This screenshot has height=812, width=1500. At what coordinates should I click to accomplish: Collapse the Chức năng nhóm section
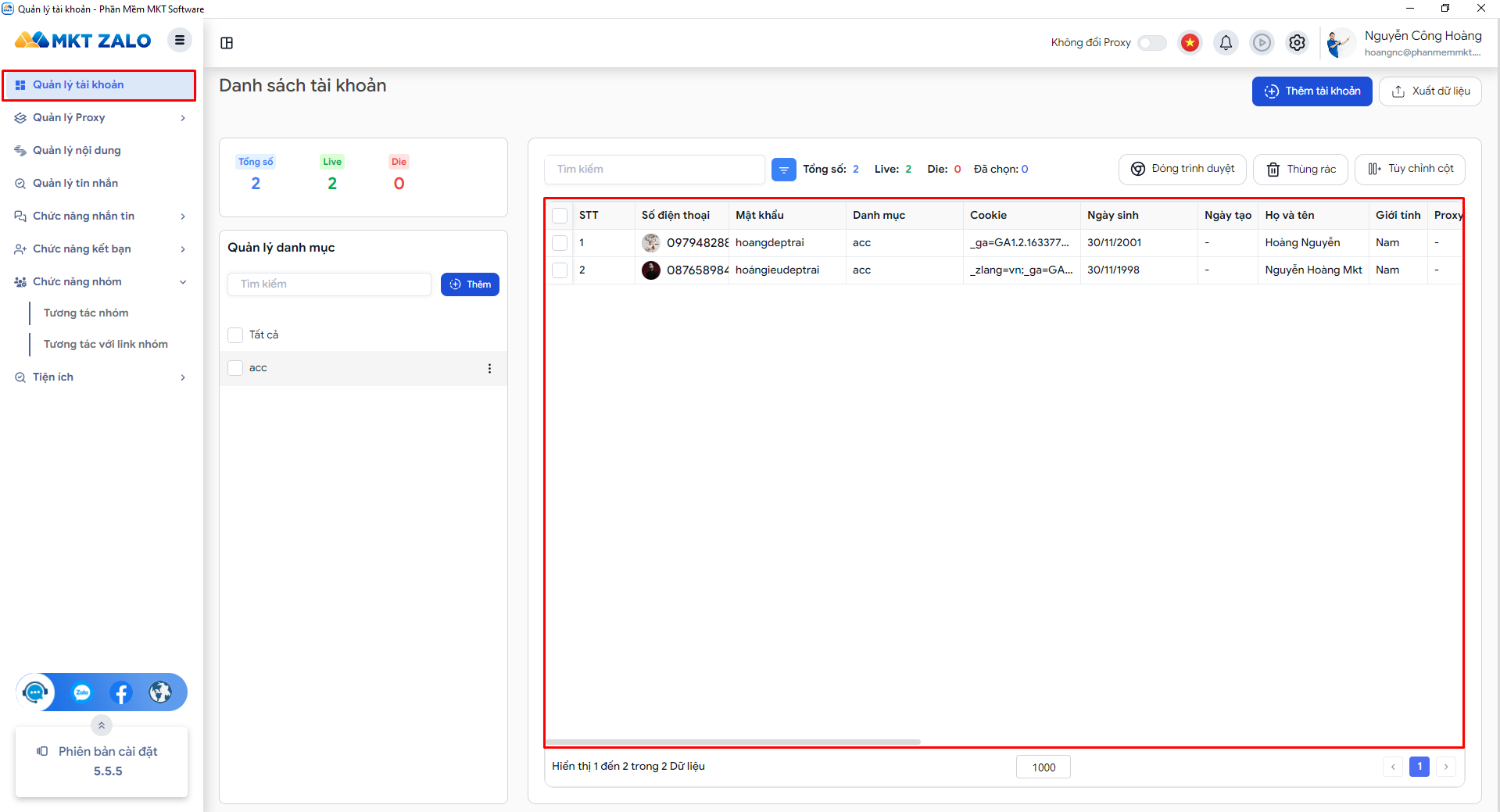(x=101, y=281)
